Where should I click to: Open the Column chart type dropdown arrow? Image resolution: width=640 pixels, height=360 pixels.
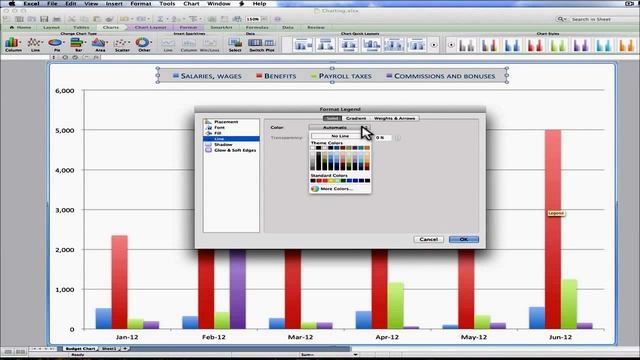tap(20, 42)
